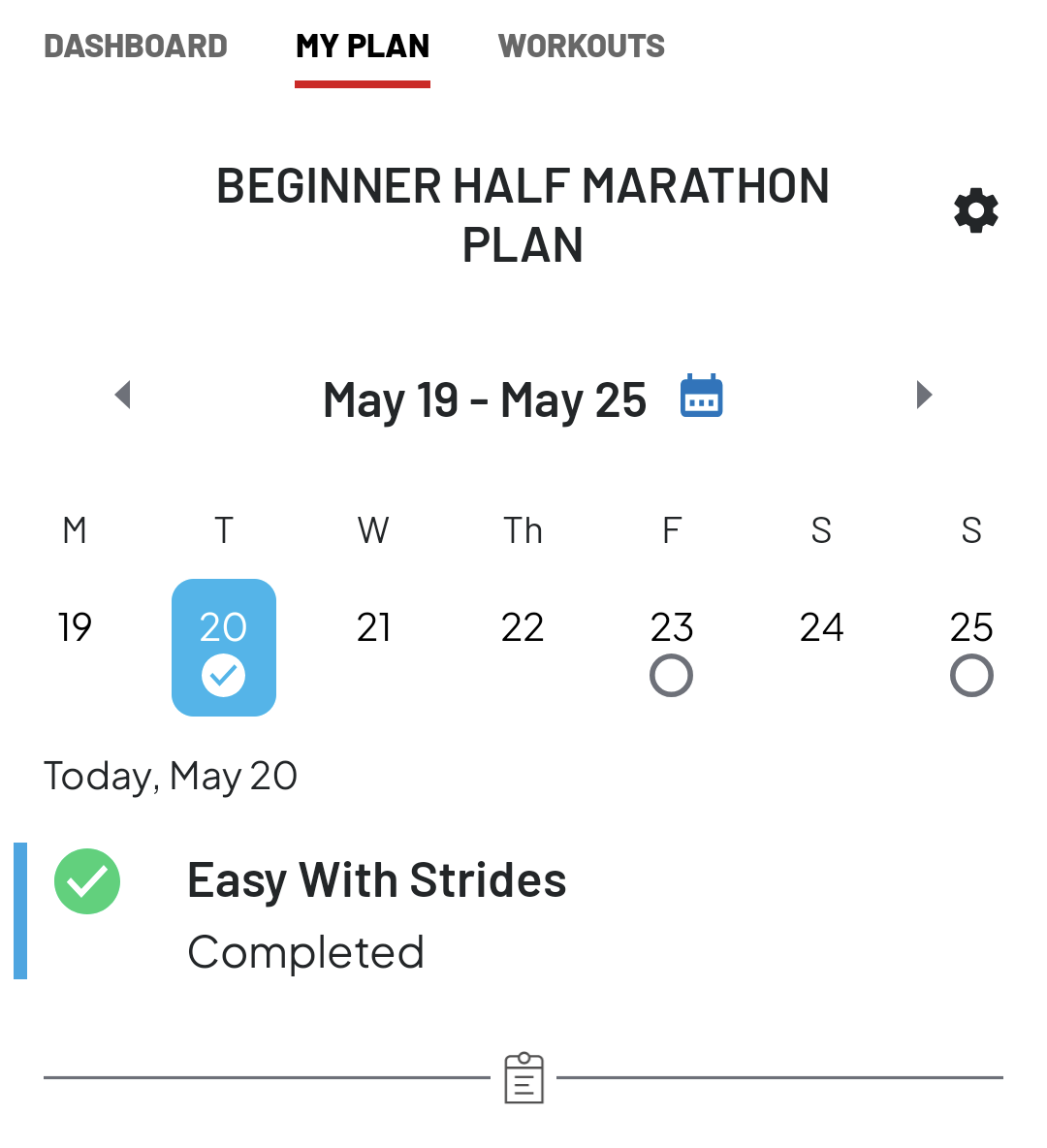Click the clipboard notes icon at bottom
1047x1148 pixels.
point(524,1078)
